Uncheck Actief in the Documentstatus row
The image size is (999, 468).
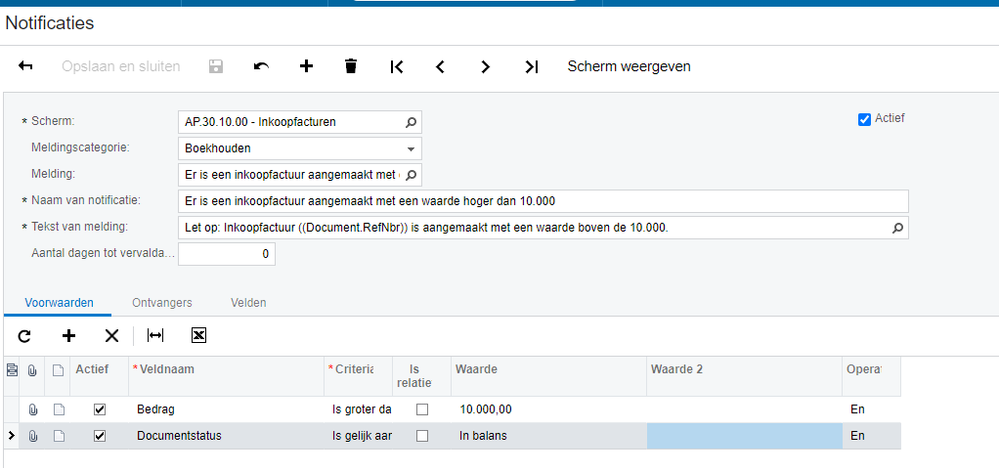tap(99, 436)
